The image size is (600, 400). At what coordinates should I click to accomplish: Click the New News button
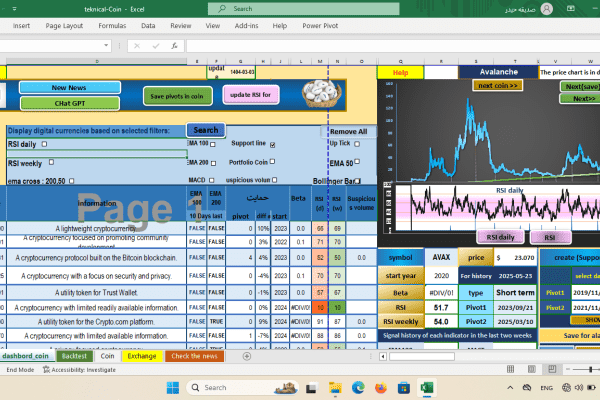(x=70, y=88)
